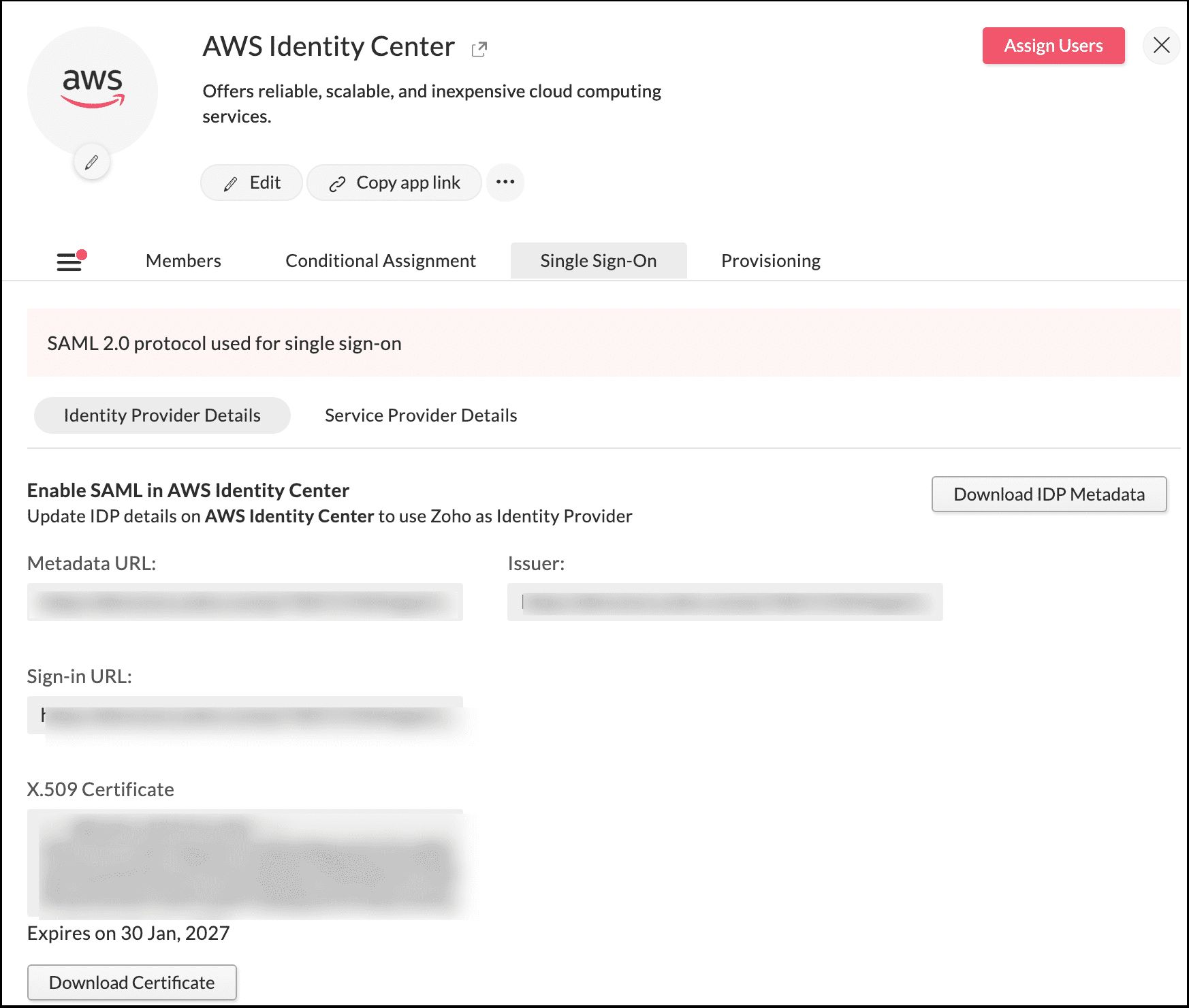The width and height of the screenshot is (1189, 1008).
Task: Click the Issuer field
Action: pyautogui.click(x=725, y=602)
